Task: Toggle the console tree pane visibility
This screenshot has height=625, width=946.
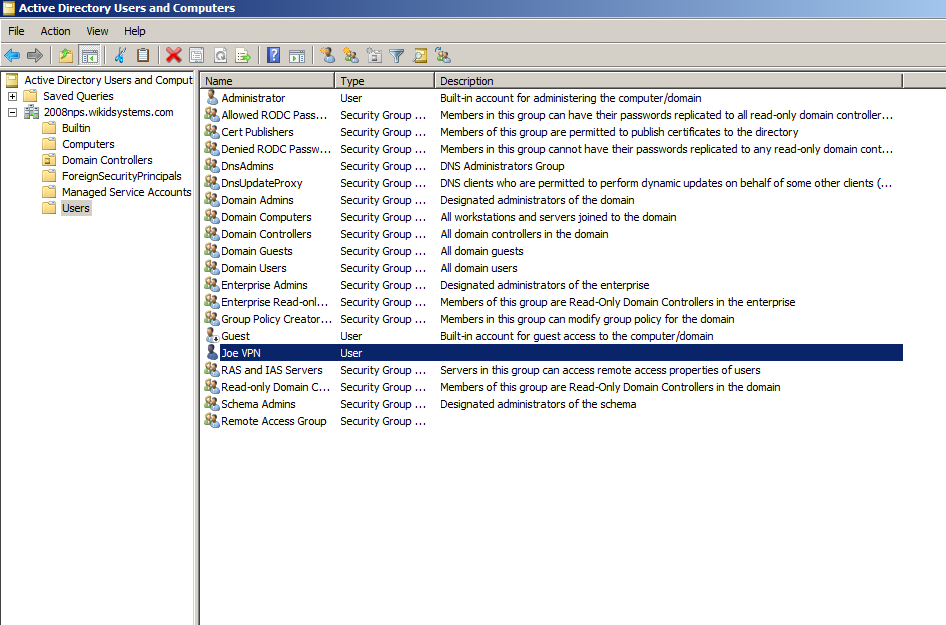Action: pyautogui.click(x=90, y=55)
